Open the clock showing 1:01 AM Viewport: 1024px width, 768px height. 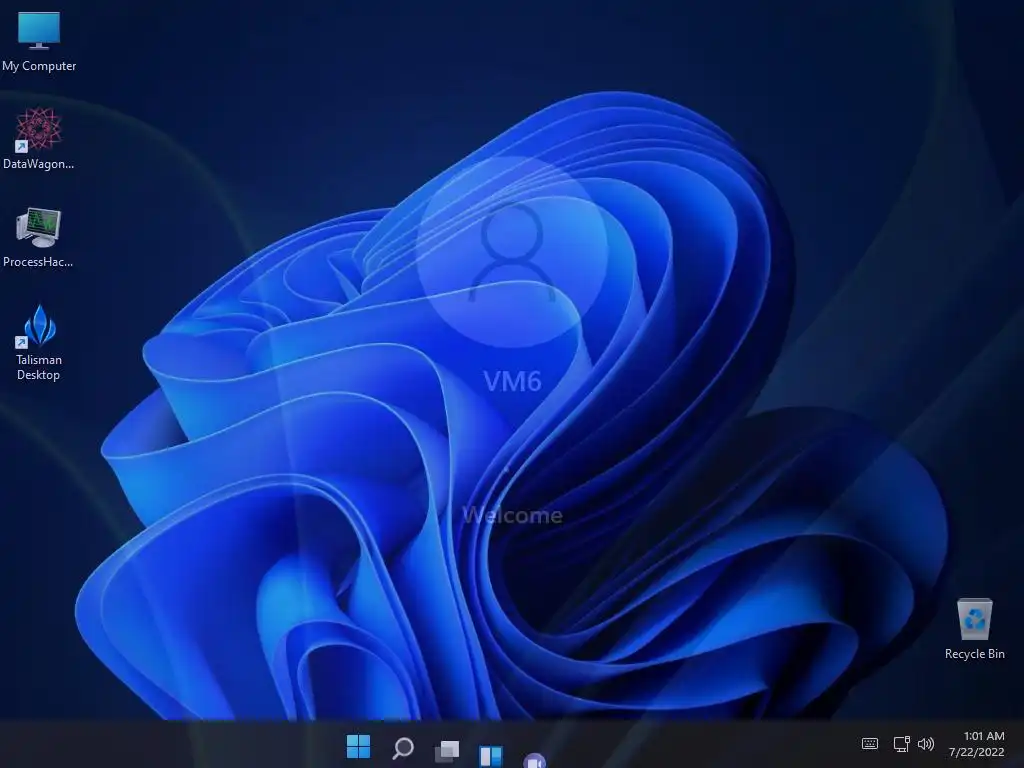tap(984, 736)
